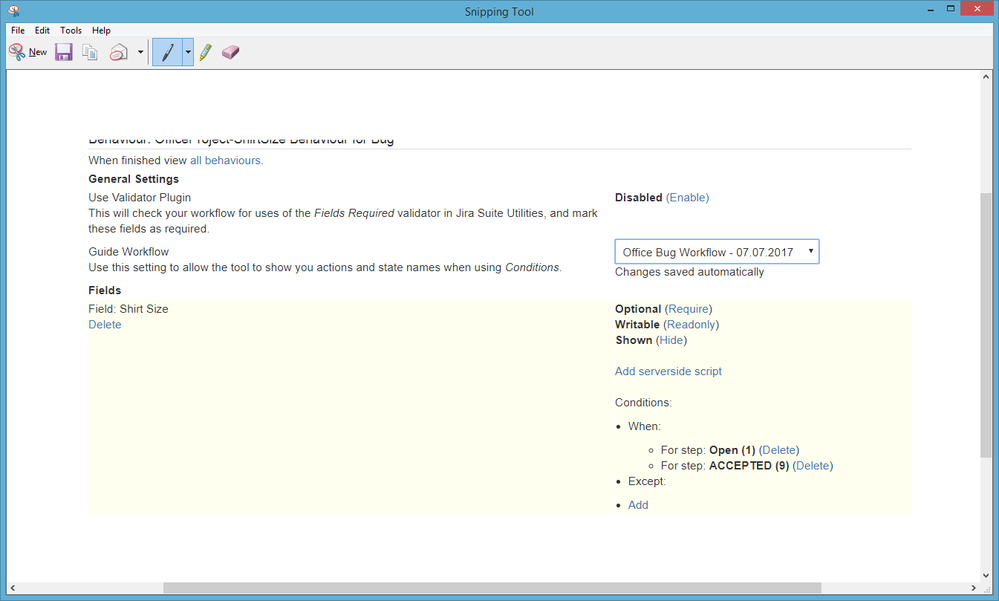Open the Tools menu

[x=71, y=30]
